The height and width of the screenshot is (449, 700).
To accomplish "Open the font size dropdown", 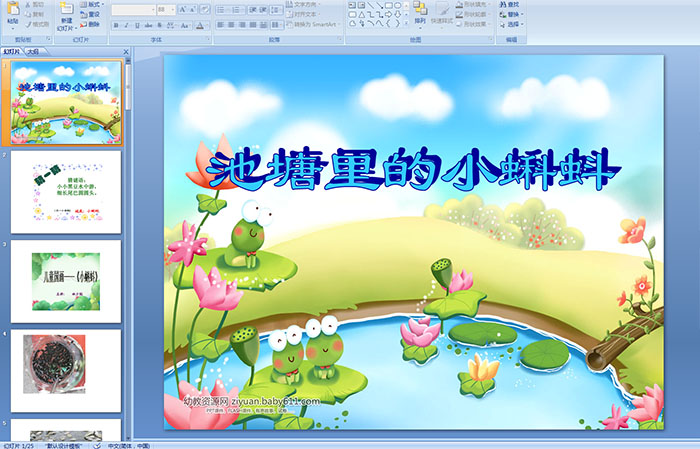I will click(173, 9).
